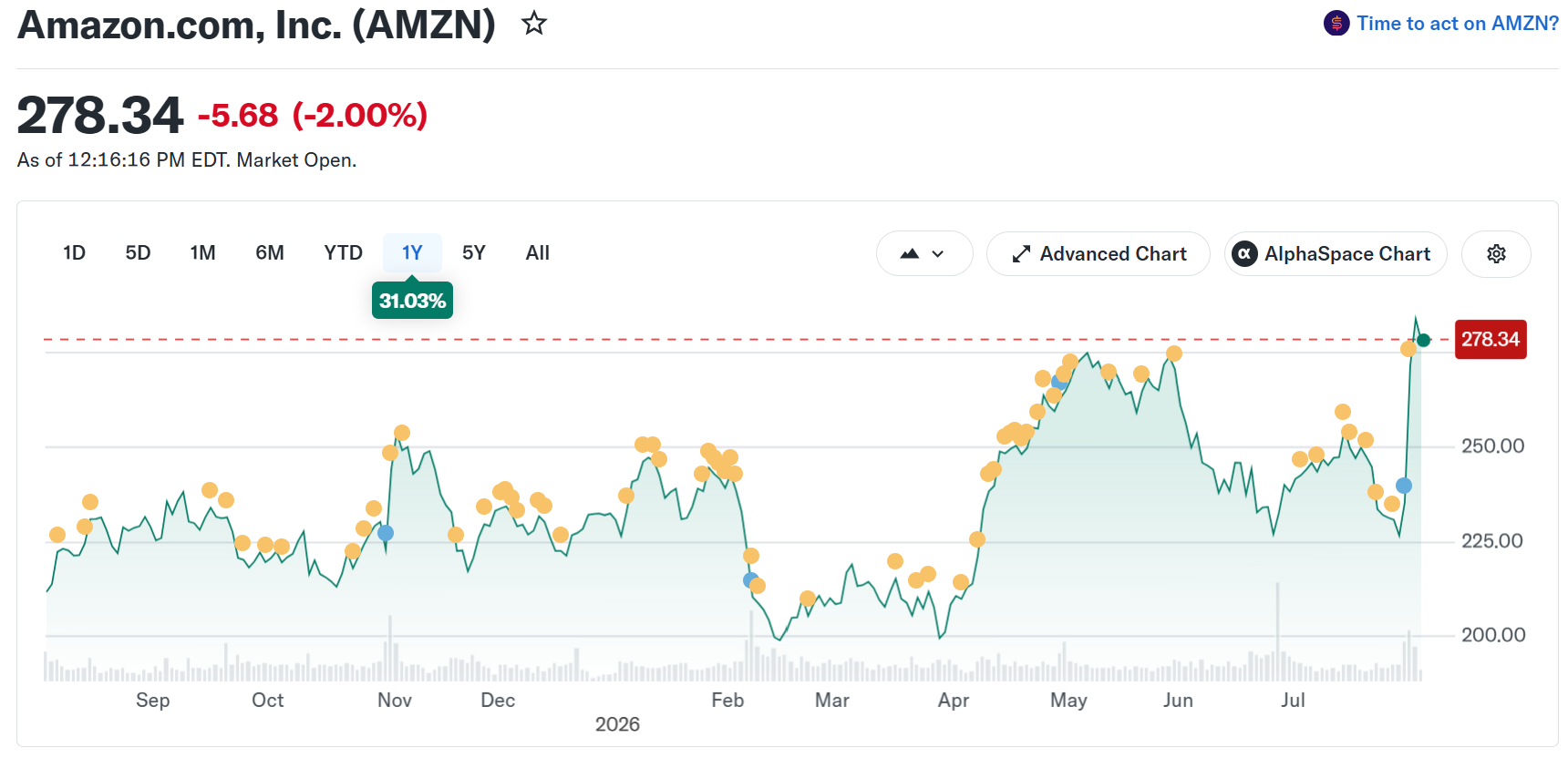
Task: Open the chart type dropdown with mountain icon
Action: coord(924,254)
